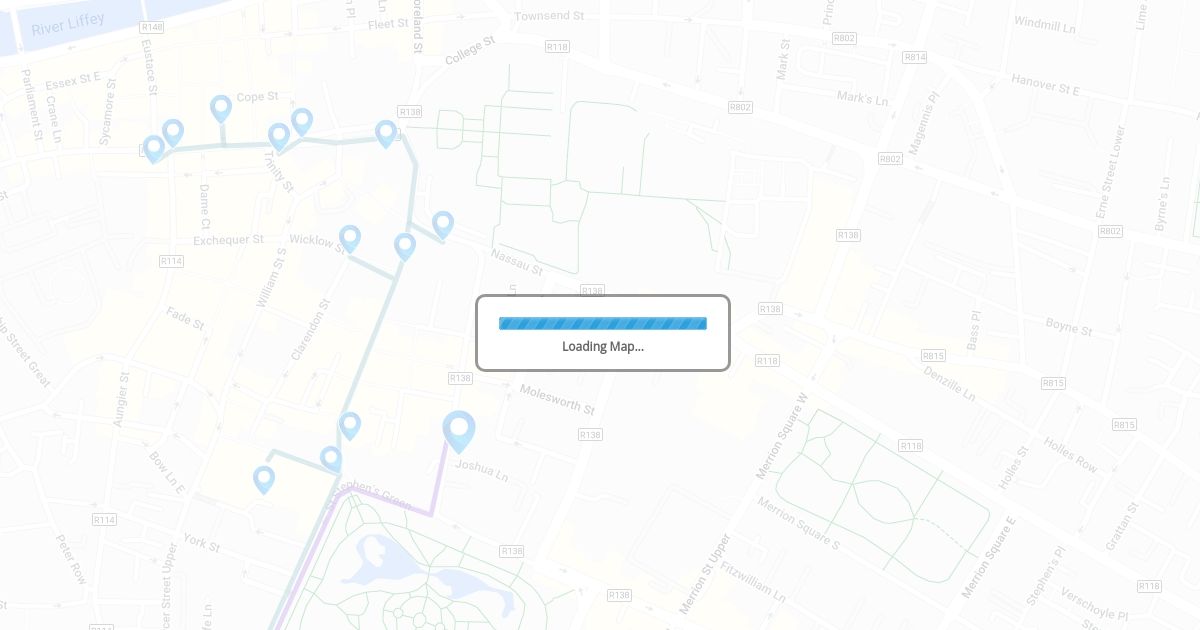
Task: Open the westernmost pin below Eustace St
Action: coord(154,149)
